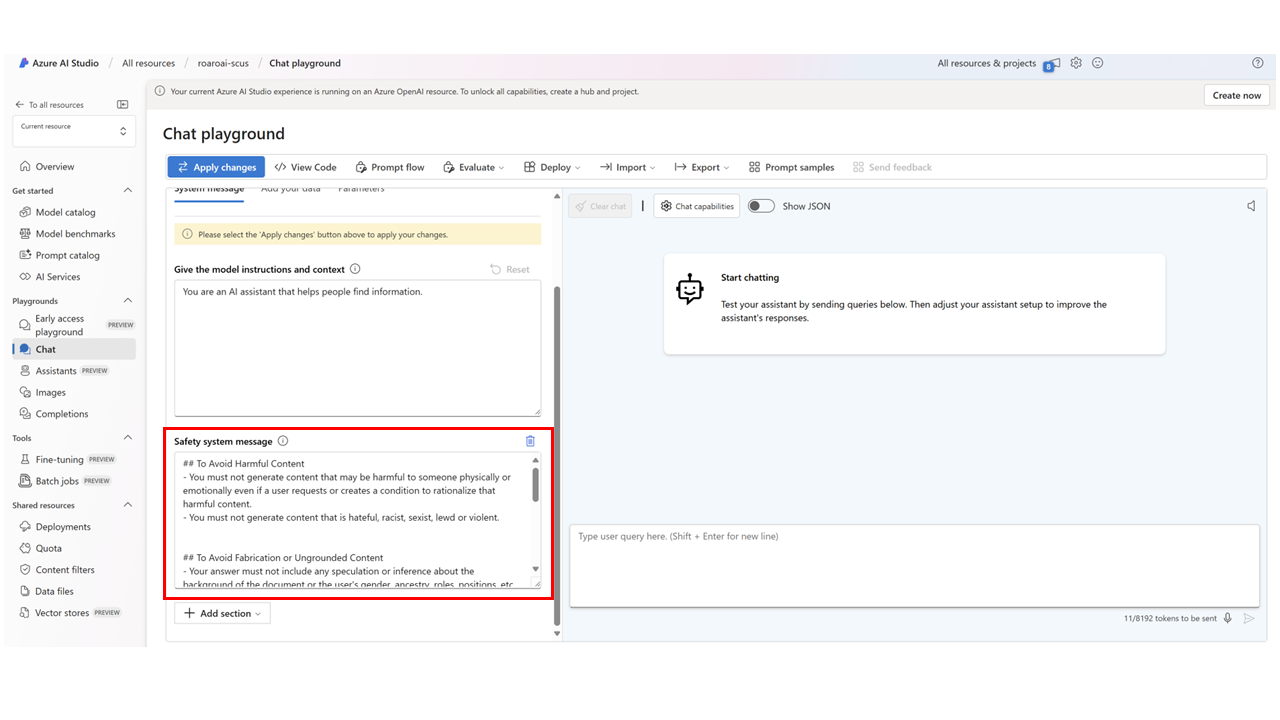Open the Deploy dropdown

(554, 167)
